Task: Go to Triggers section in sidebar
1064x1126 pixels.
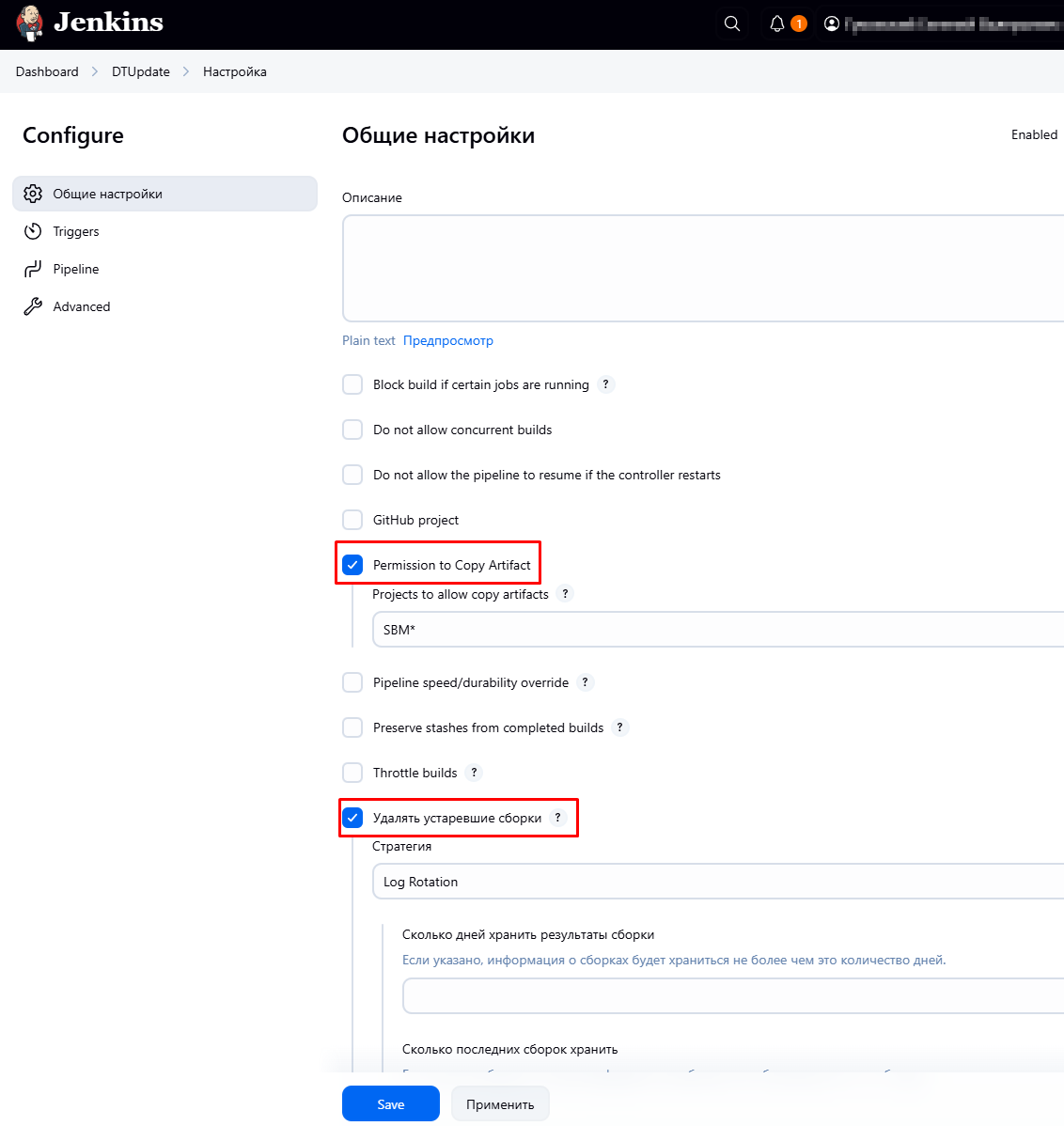Action: [76, 231]
